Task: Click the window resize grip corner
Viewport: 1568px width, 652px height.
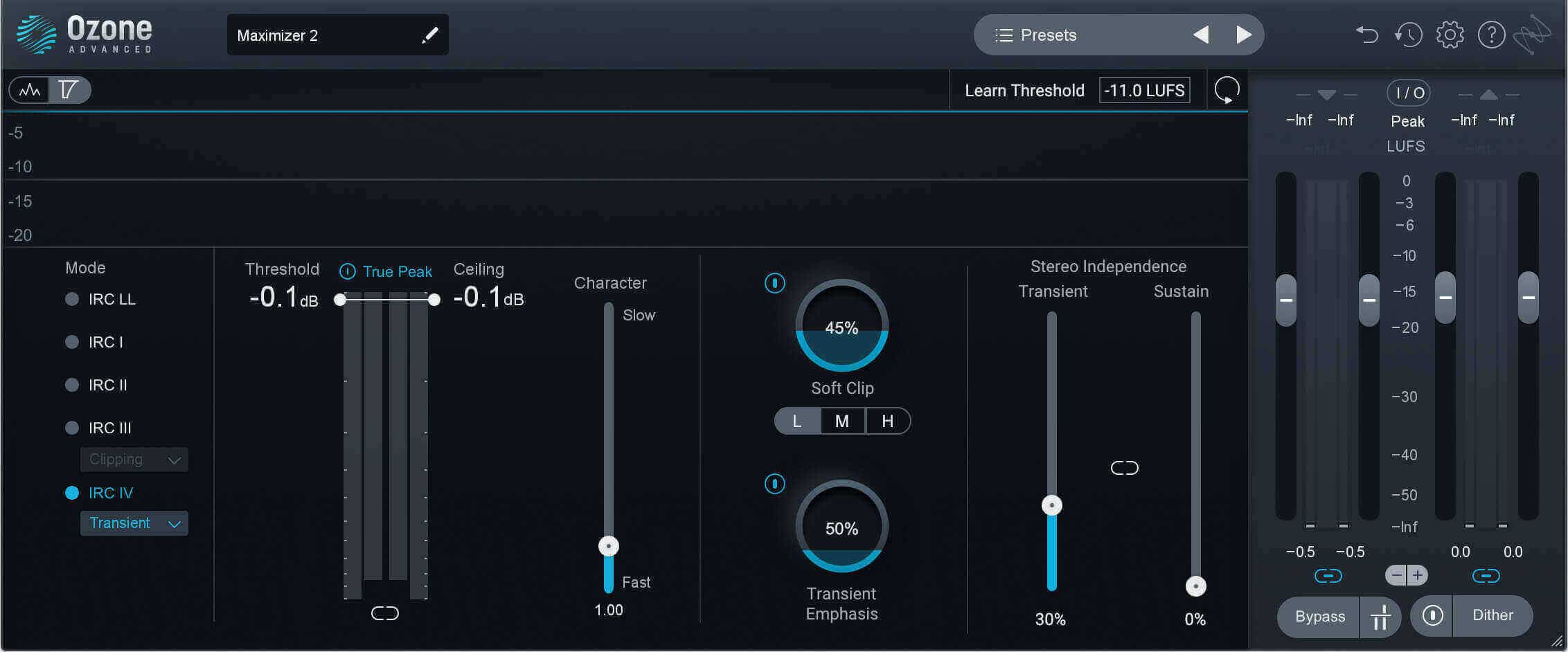Action: pyautogui.click(x=1556, y=641)
